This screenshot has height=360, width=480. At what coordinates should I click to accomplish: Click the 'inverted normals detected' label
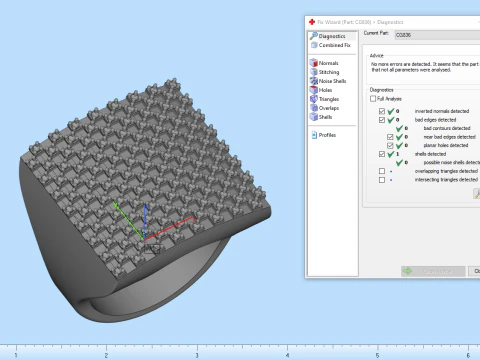click(442, 111)
